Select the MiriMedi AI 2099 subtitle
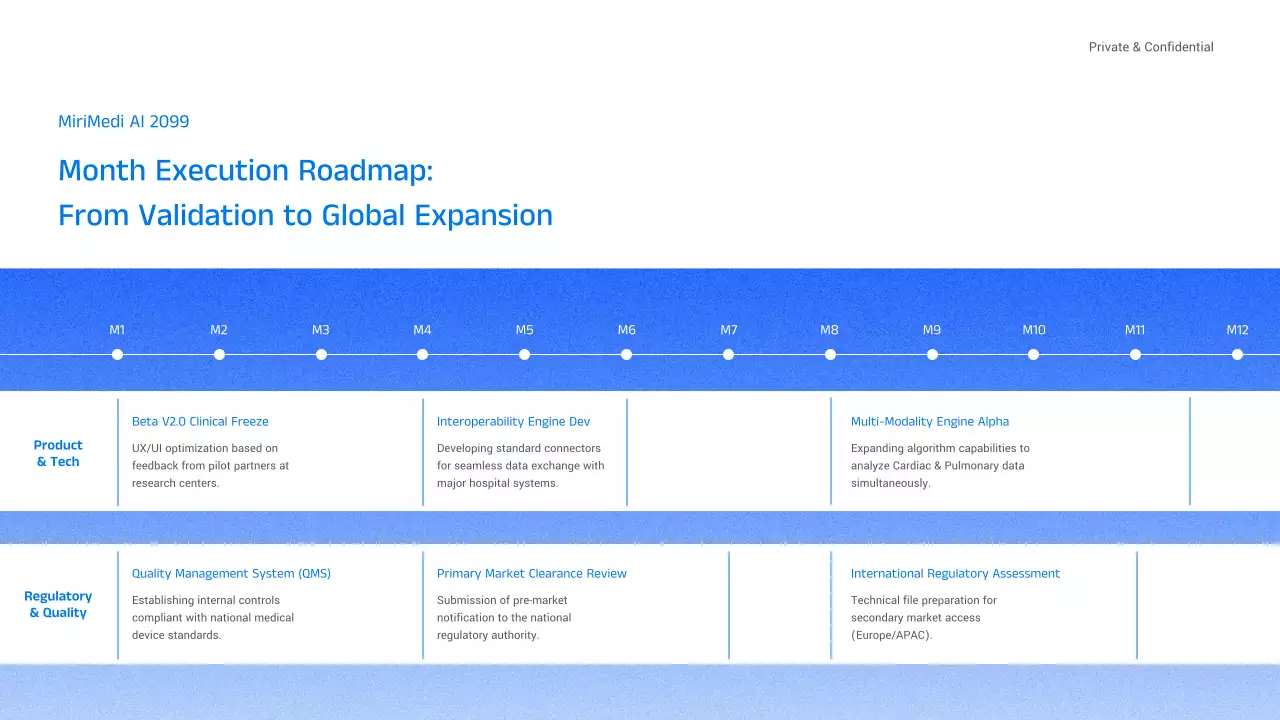Image resolution: width=1280 pixels, height=720 pixels. [x=123, y=122]
